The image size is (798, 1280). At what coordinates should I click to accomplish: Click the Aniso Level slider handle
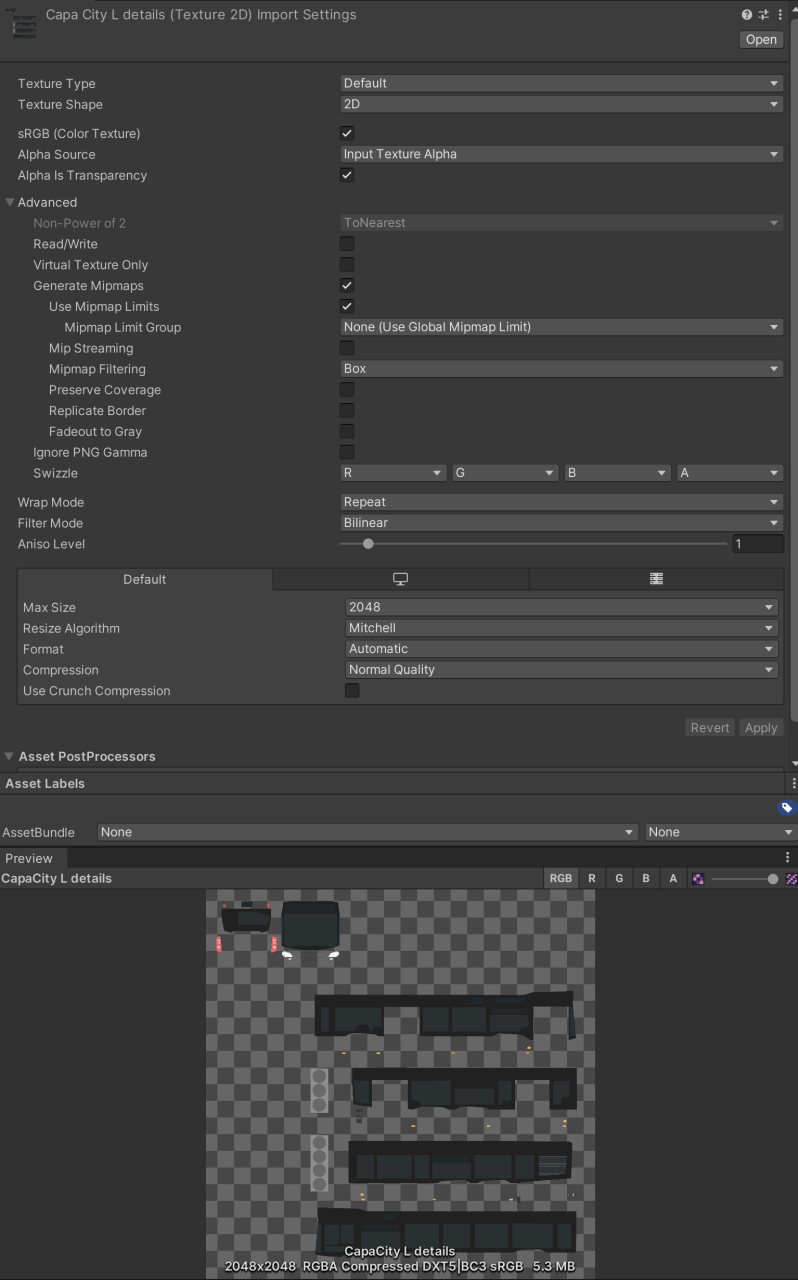pyautogui.click(x=368, y=544)
